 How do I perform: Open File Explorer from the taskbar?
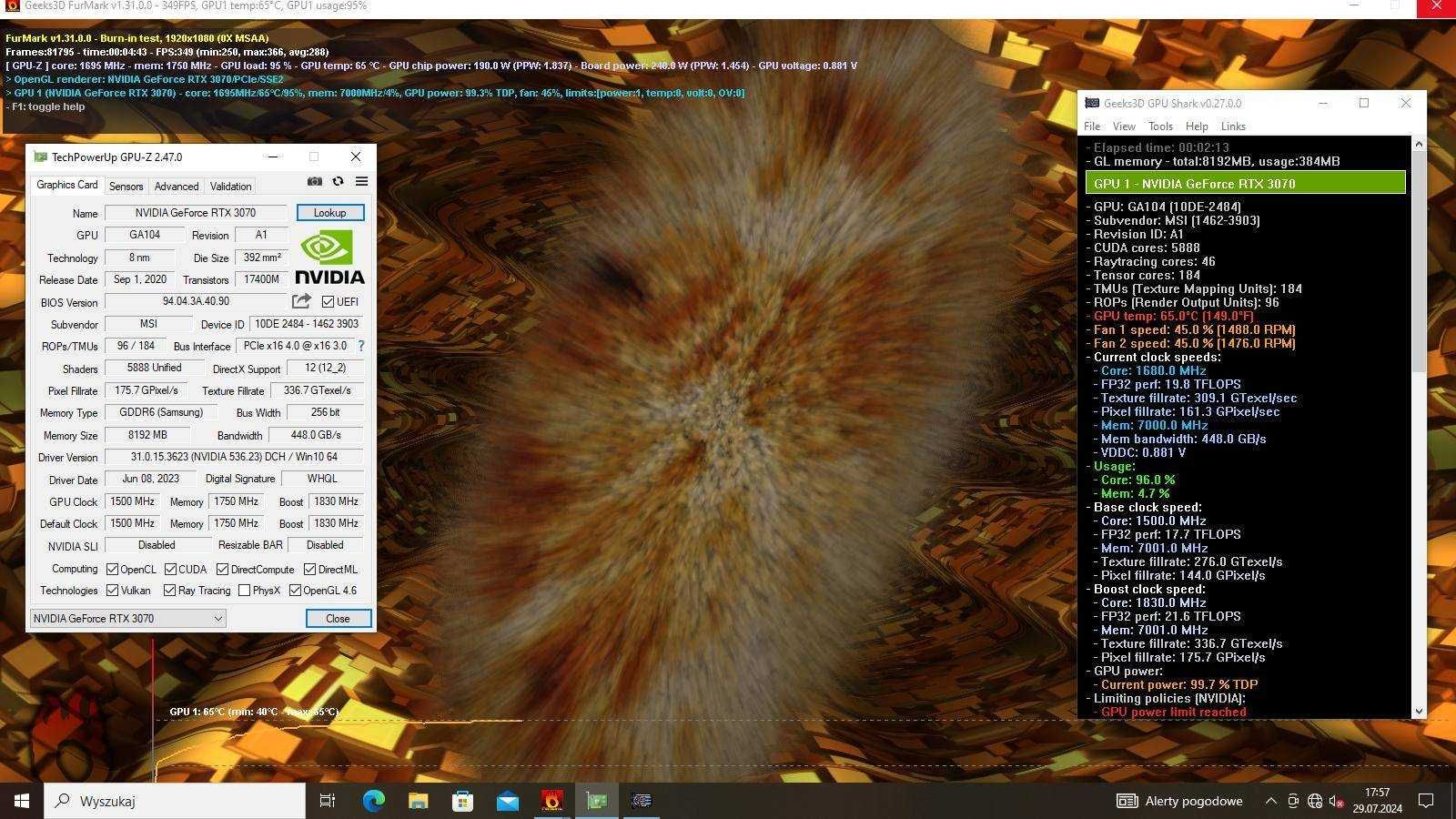tap(418, 801)
